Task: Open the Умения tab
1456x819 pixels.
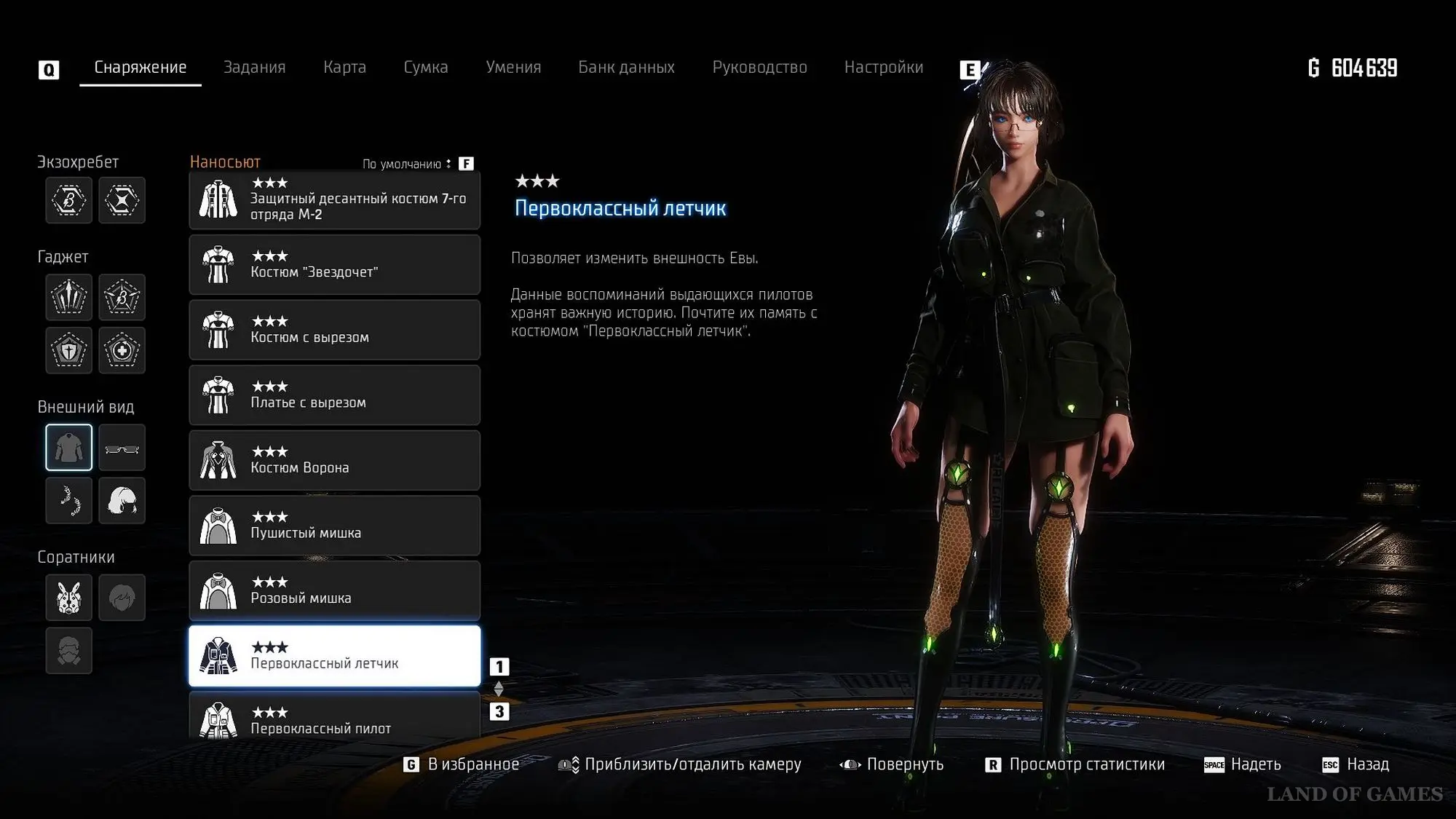Action: [x=513, y=67]
